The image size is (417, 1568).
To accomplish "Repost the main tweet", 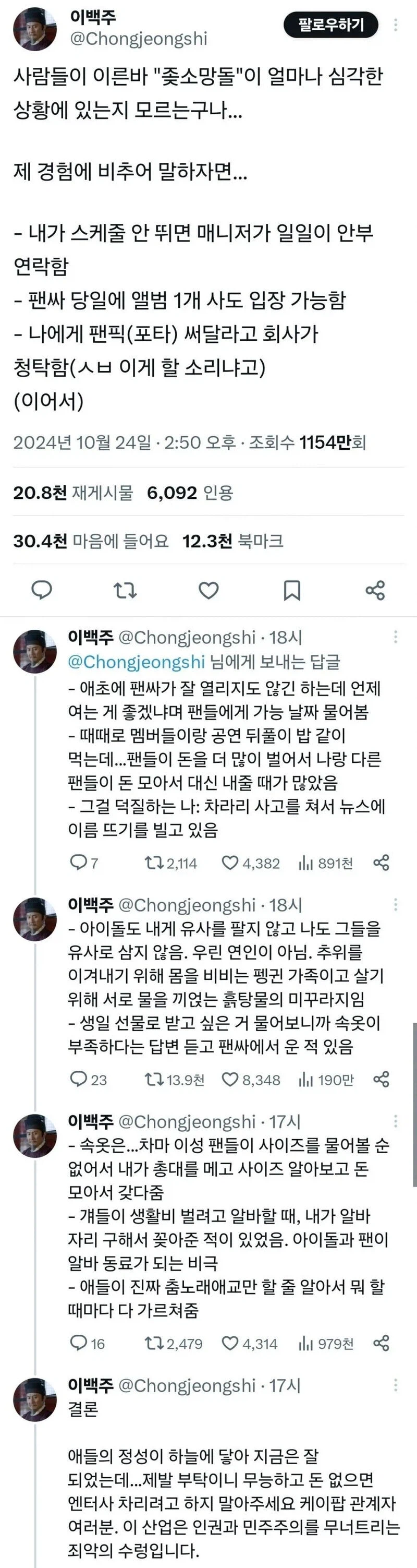I will (125, 589).
